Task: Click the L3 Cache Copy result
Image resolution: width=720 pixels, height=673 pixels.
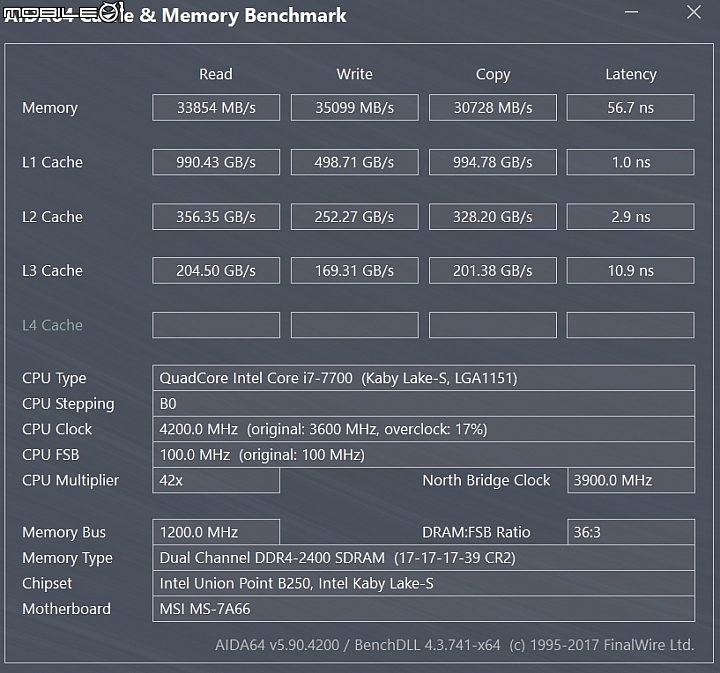Action: (x=493, y=271)
